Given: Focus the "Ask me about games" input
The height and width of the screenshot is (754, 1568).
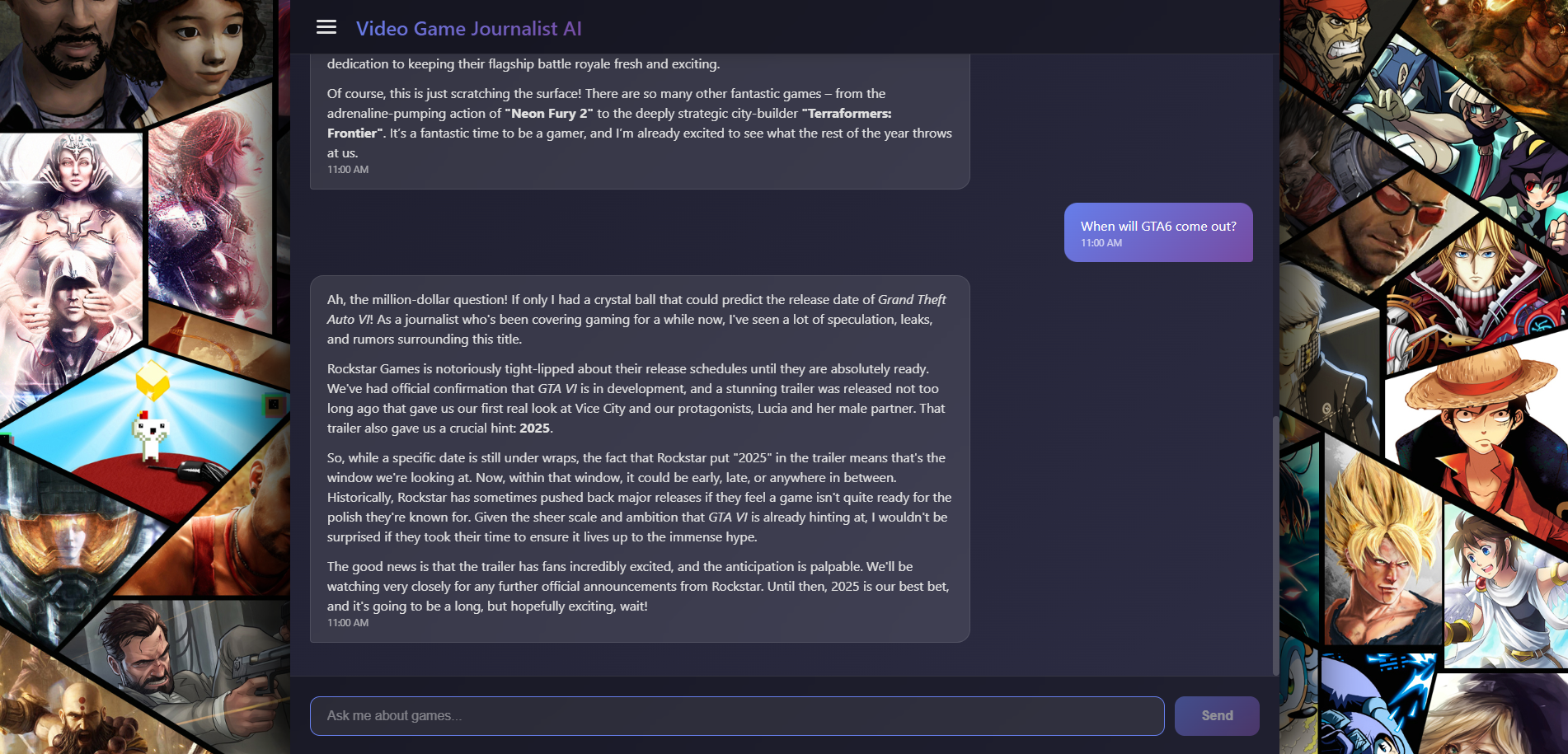Looking at the screenshot, I should pos(736,715).
